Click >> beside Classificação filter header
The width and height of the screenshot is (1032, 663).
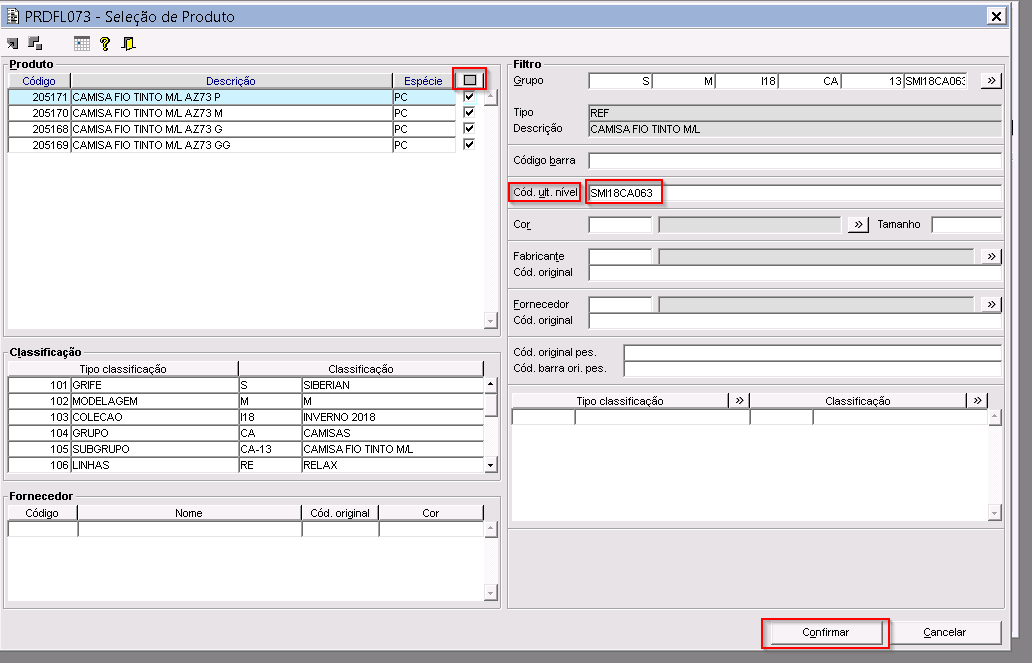[x=977, y=400]
